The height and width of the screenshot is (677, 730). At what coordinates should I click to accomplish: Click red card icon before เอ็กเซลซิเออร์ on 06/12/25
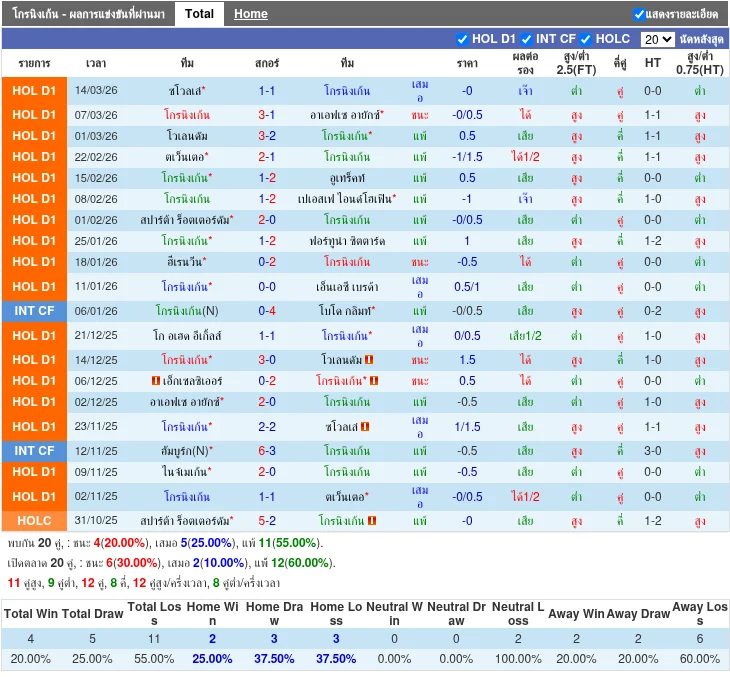(156, 380)
